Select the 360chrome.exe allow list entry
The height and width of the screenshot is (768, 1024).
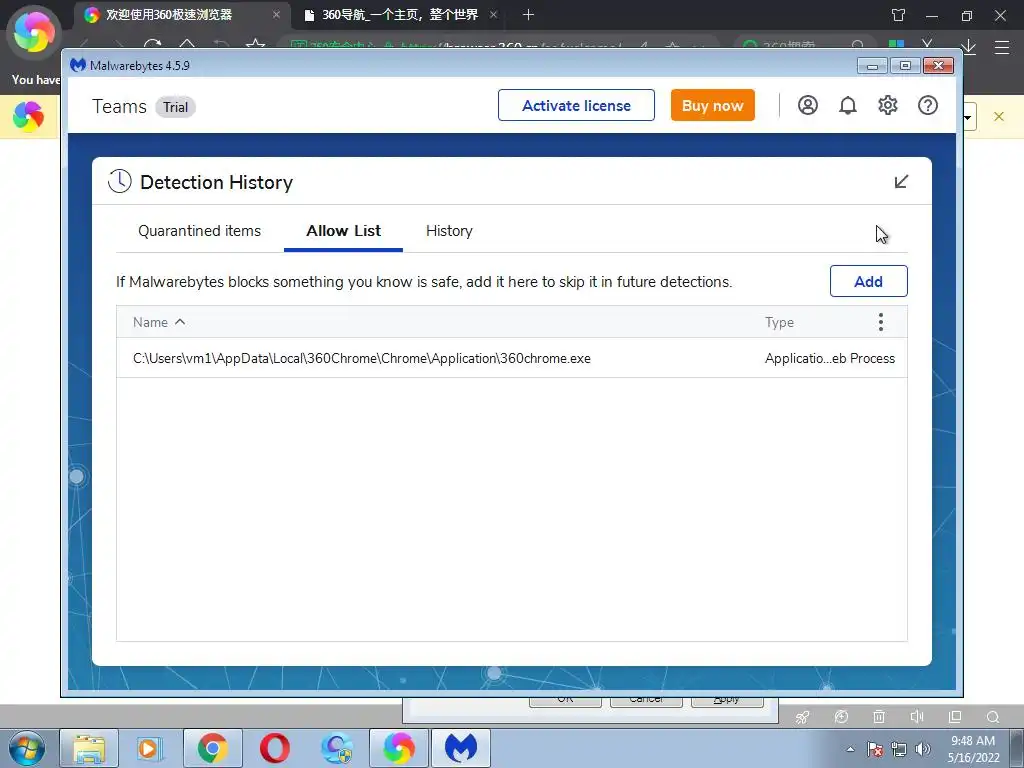tap(511, 358)
